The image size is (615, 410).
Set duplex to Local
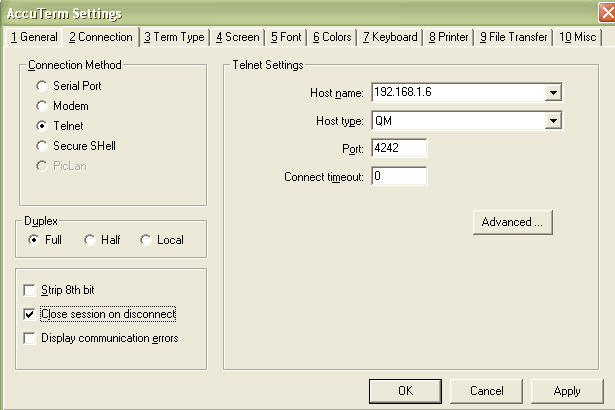(x=146, y=240)
